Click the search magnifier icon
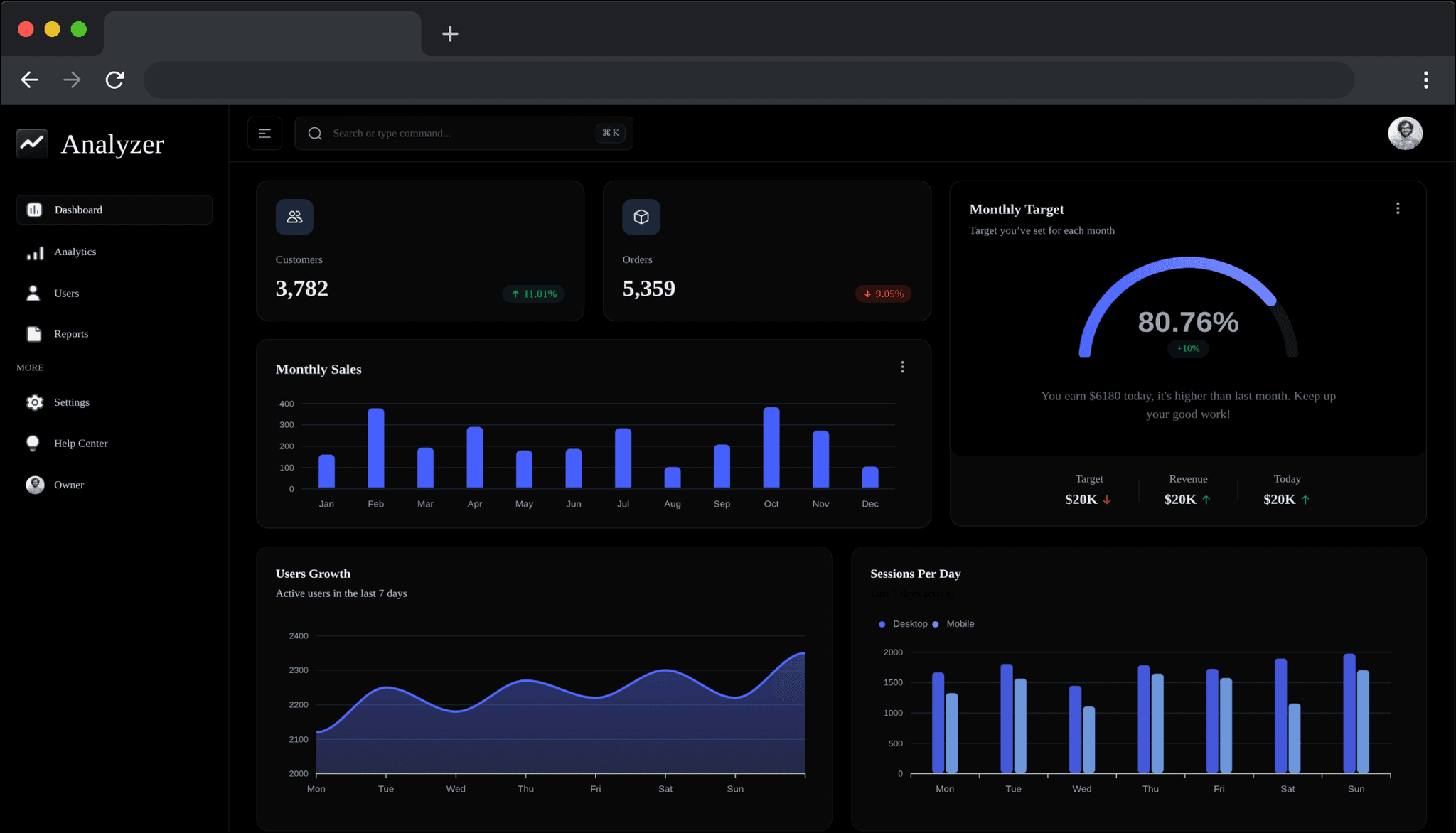The height and width of the screenshot is (833, 1456). tap(315, 134)
